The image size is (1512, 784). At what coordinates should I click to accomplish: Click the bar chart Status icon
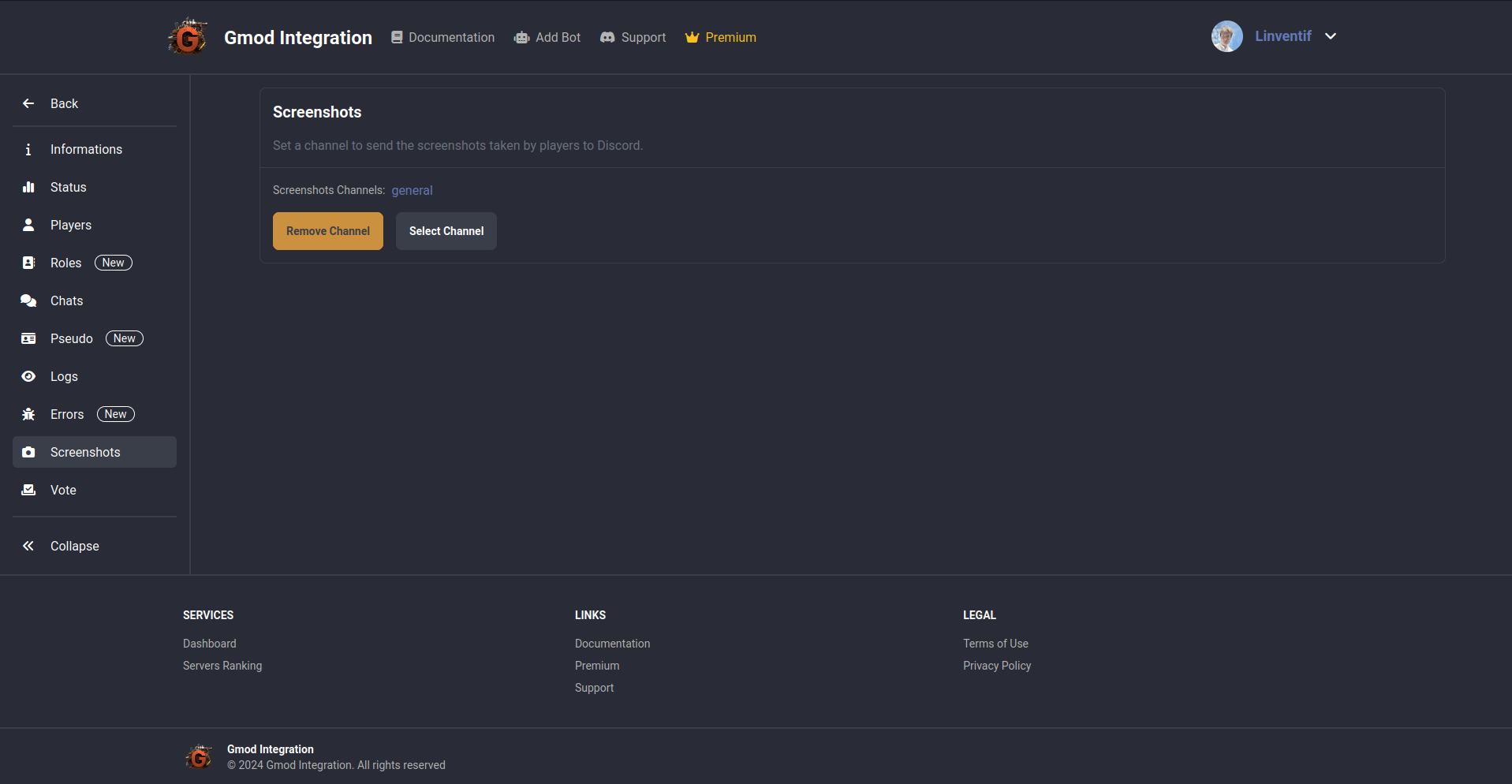[x=28, y=187]
